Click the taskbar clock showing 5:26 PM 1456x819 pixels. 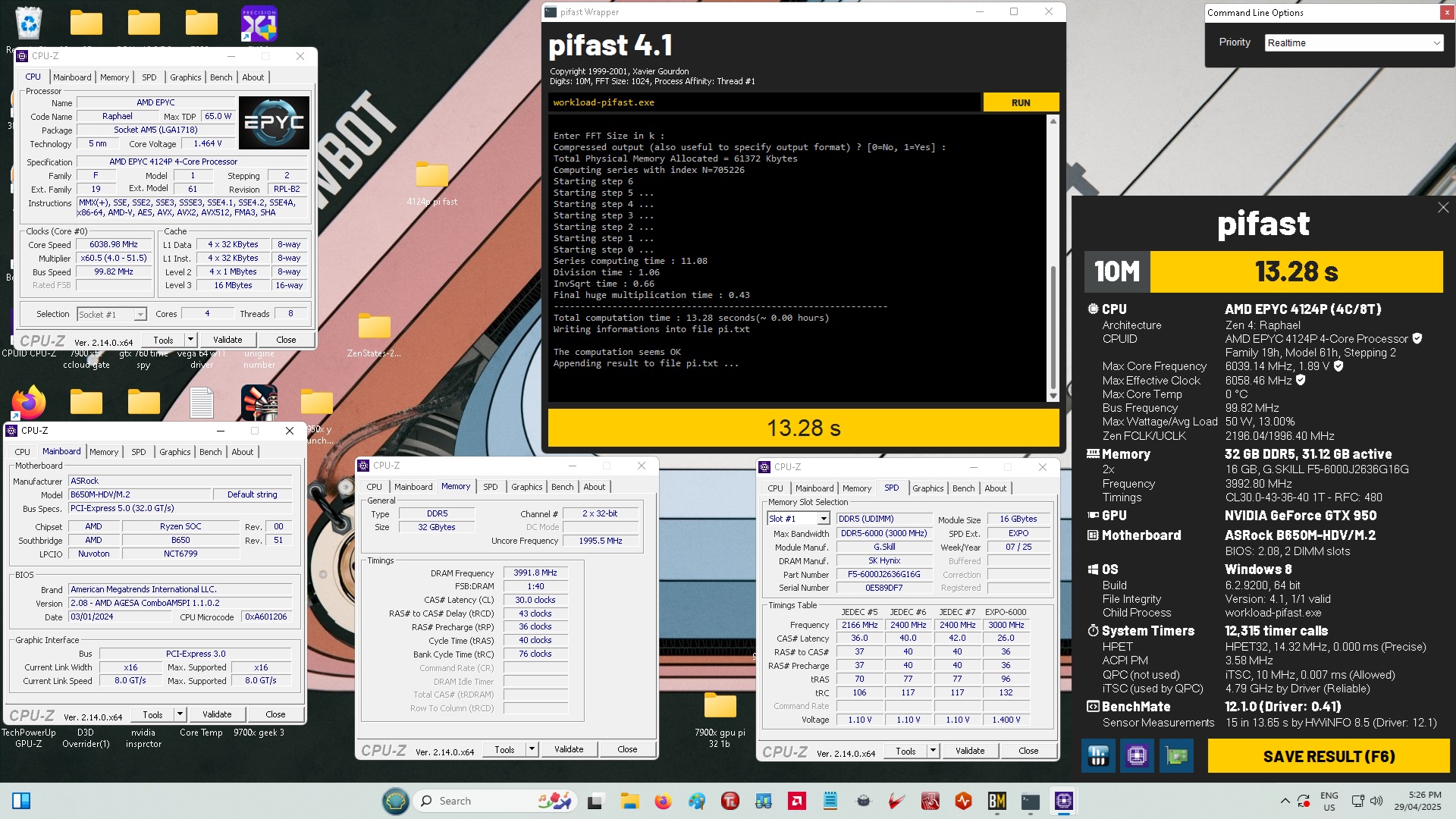pyautogui.click(x=1417, y=801)
